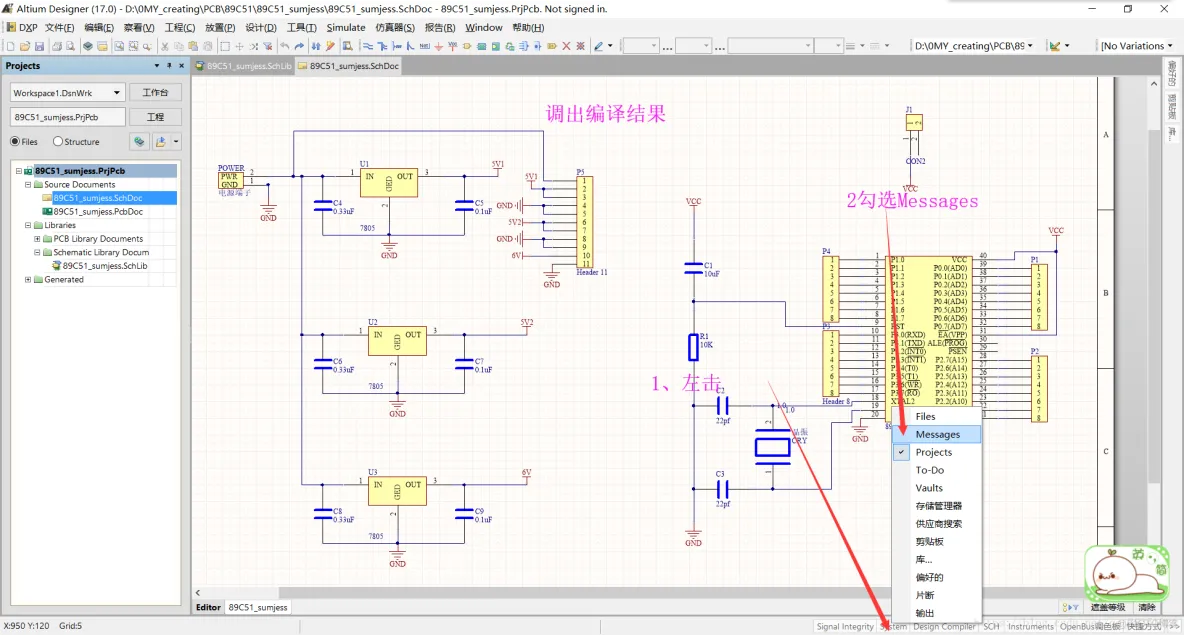This screenshot has width=1184, height=635.
Task: Click the New document icon
Action: [x=11, y=46]
